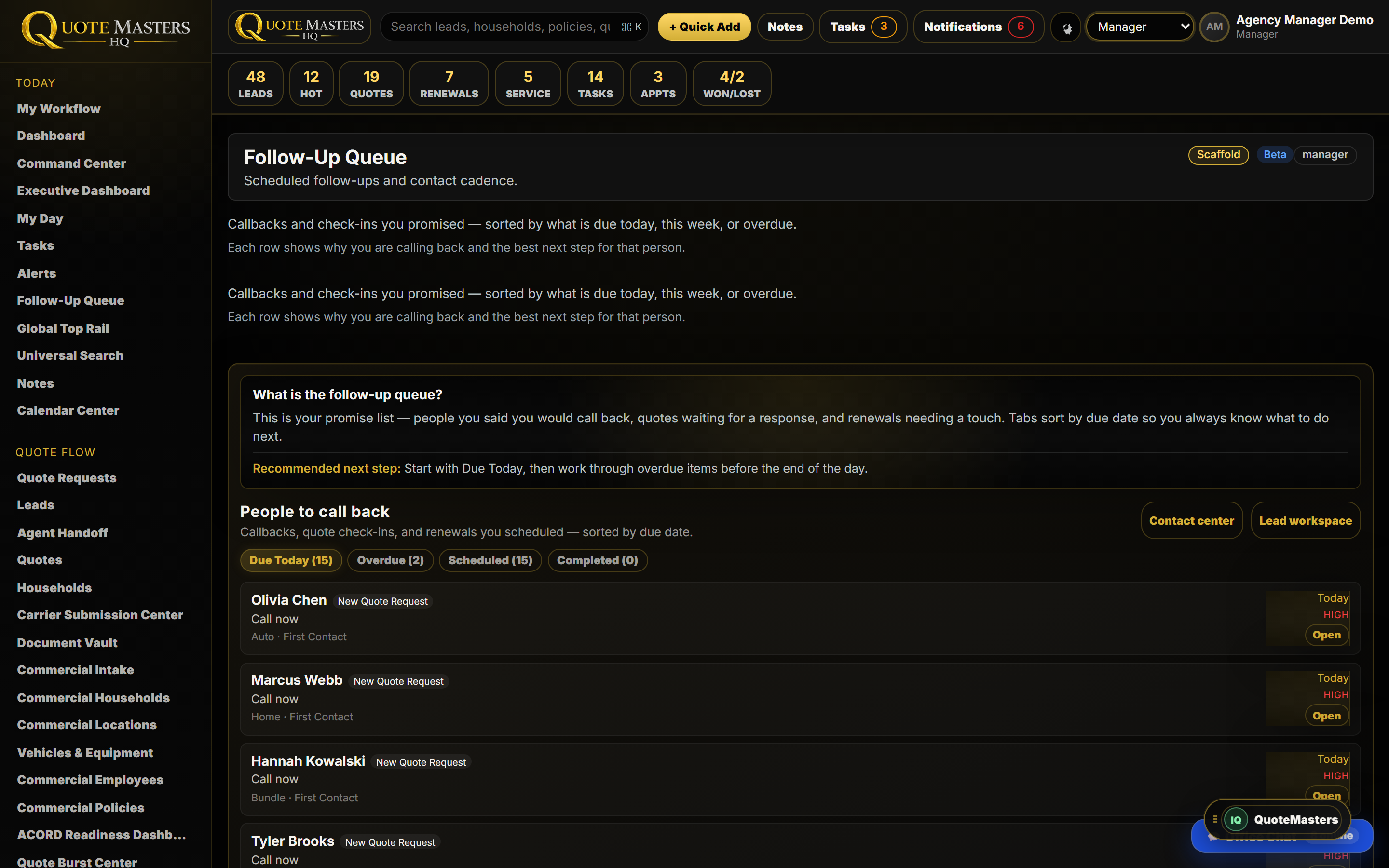Select the 12 Hot stat tile
Viewport: 1389px width, 868px height.
pyautogui.click(x=311, y=84)
